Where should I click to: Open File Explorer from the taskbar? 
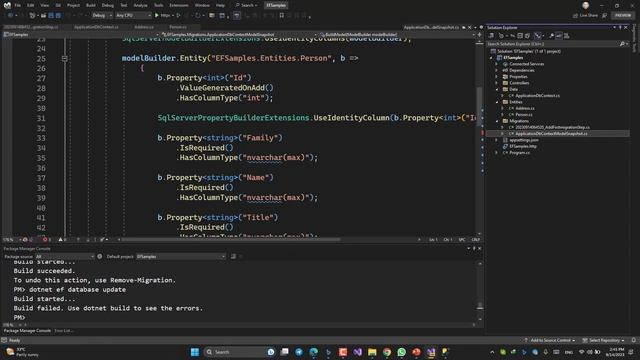coord(372,352)
